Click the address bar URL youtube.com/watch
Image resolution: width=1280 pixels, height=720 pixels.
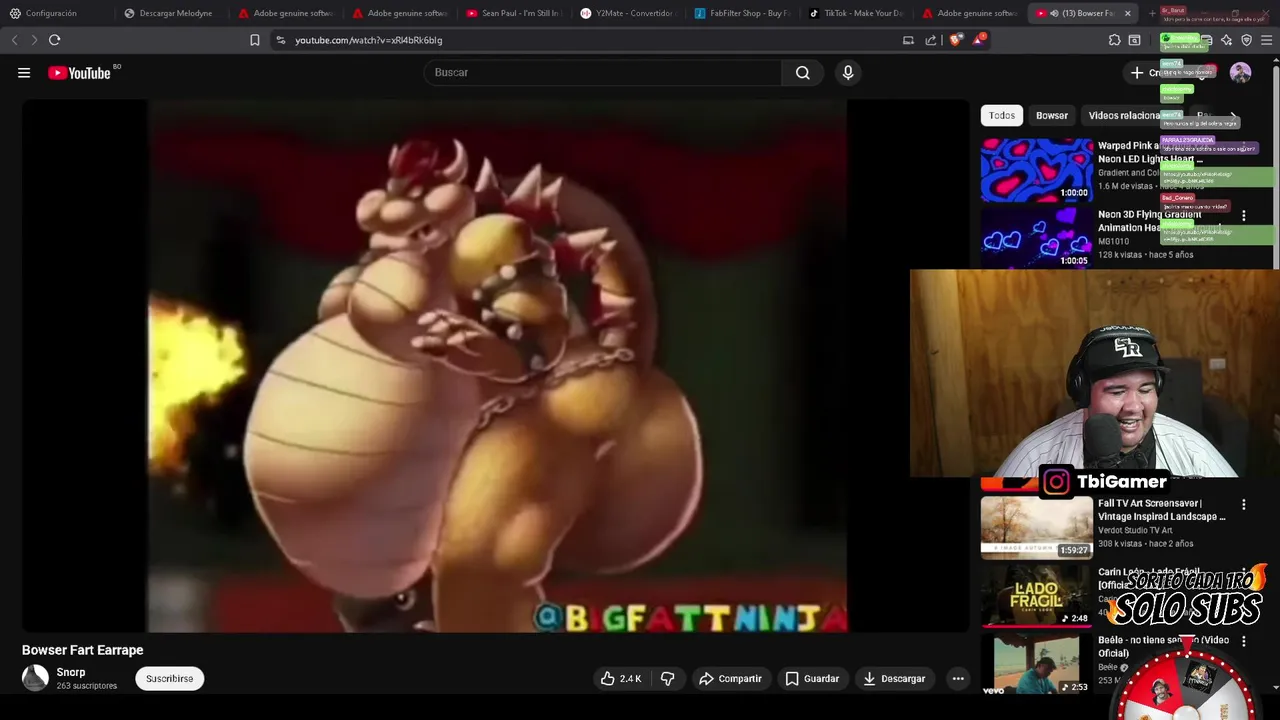tap(369, 40)
